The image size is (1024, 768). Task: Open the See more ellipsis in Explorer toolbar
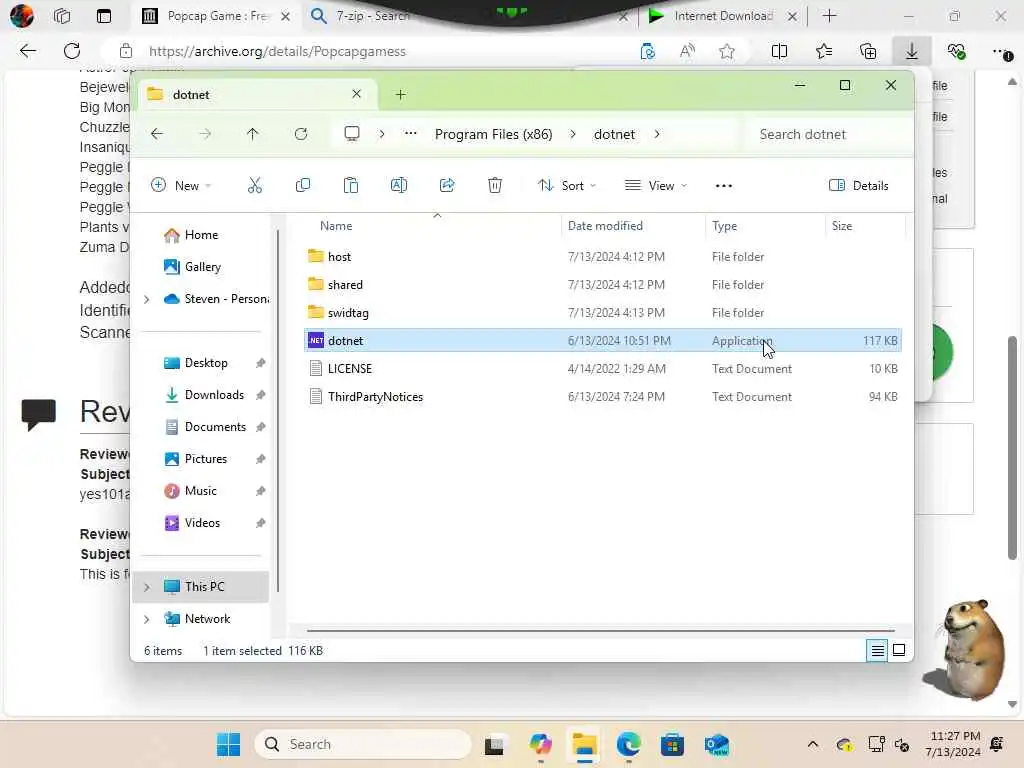(724, 185)
